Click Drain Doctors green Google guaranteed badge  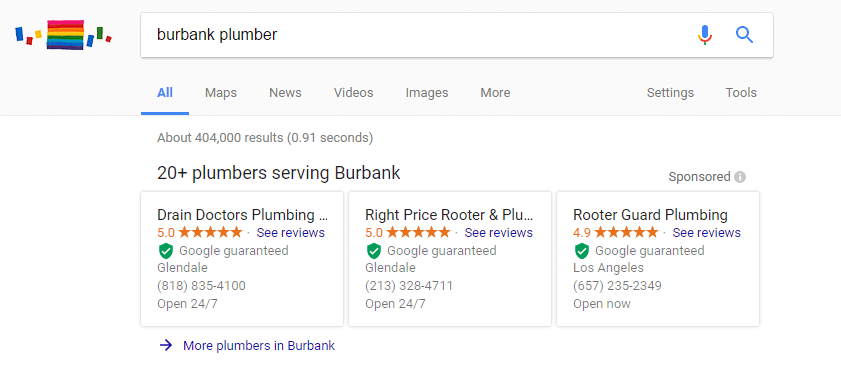click(166, 251)
